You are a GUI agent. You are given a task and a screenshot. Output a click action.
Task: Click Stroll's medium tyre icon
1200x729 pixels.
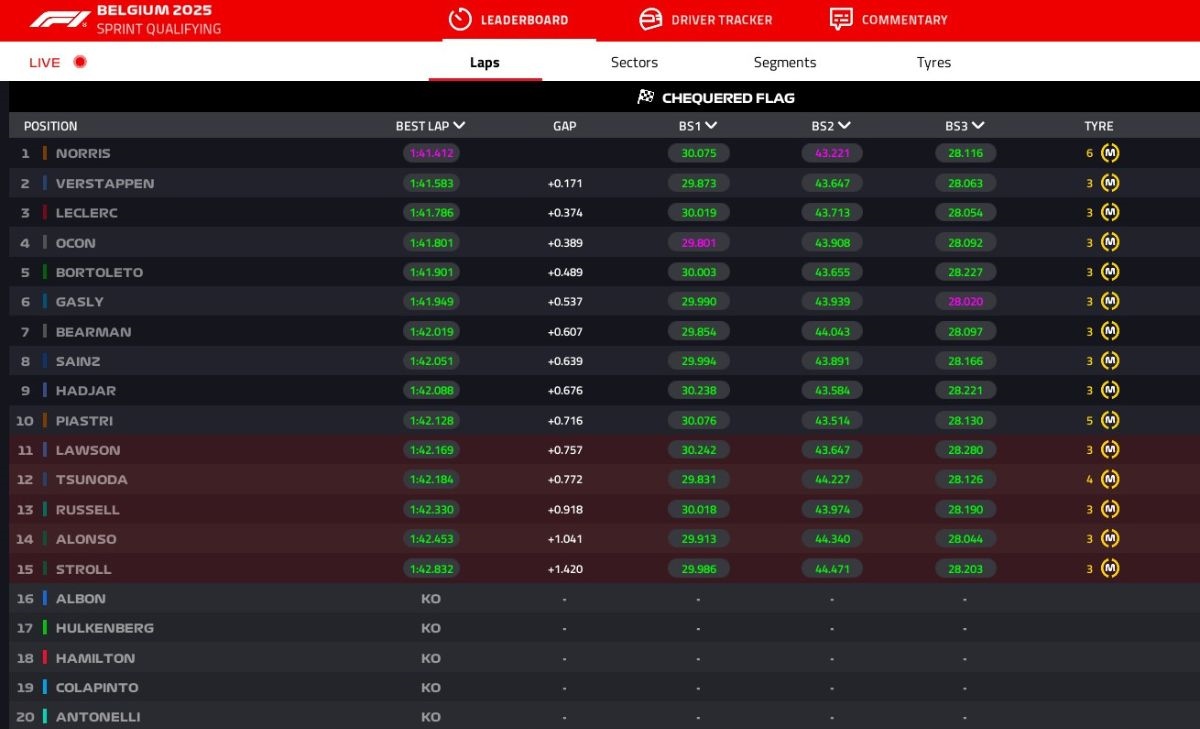(x=1110, y=569)
